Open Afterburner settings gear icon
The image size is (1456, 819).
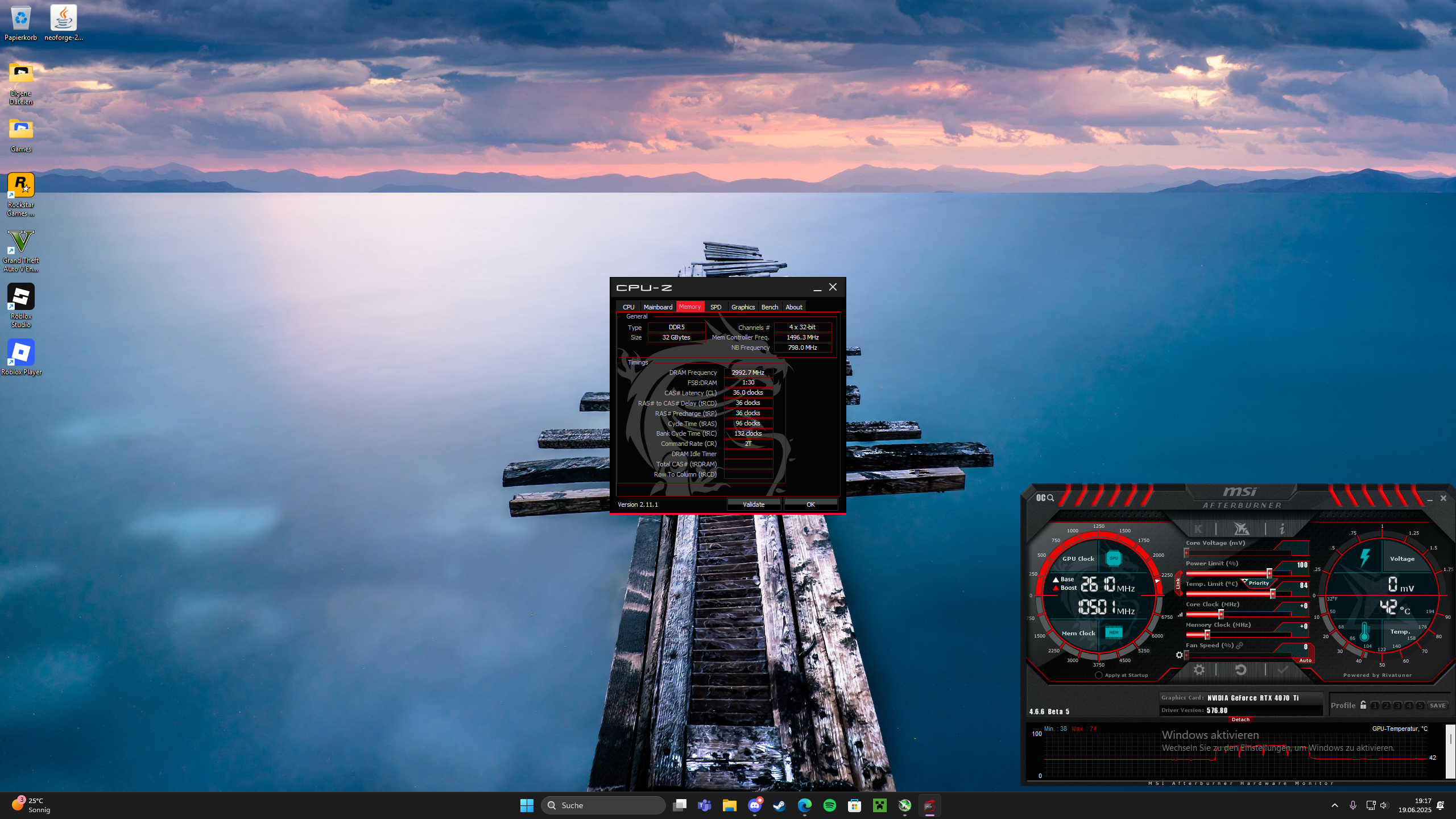[x=1199, y=670]
